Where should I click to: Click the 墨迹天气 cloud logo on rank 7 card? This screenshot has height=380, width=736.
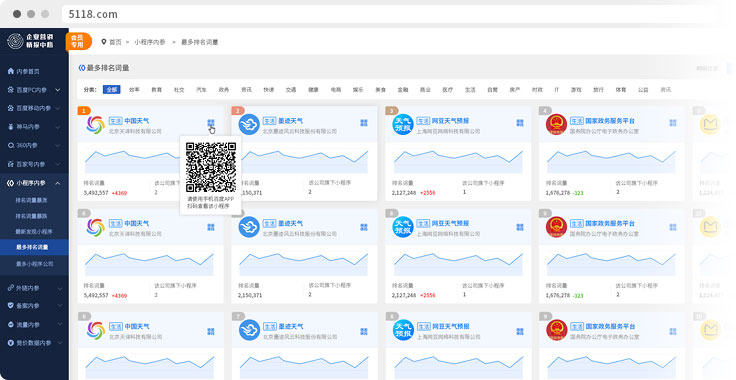tap(249, 330)
